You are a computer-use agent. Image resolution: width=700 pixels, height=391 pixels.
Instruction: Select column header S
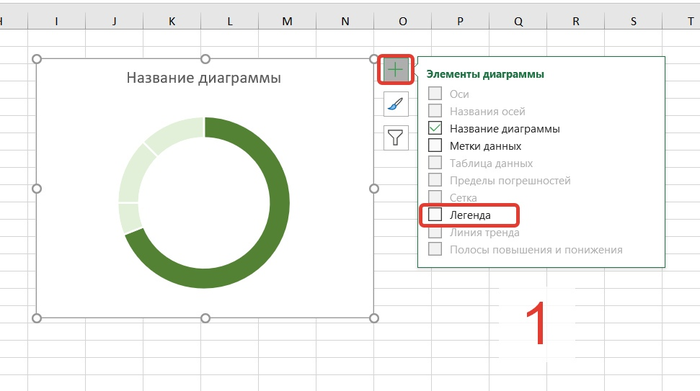(x=633, y=21)
